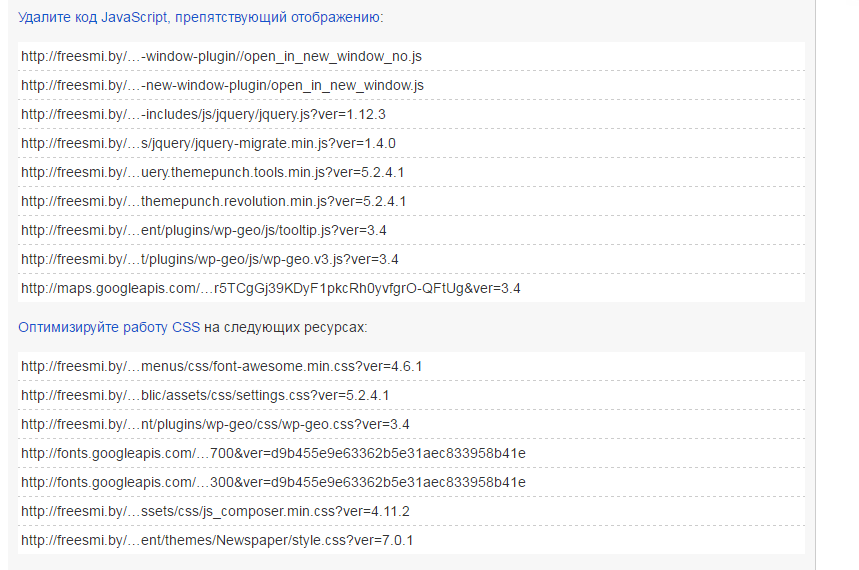
Task: Select the assets/css/settings.css?ver=5.2.4.1 URL
Action: pyautogui.click(x=205, y=396)
